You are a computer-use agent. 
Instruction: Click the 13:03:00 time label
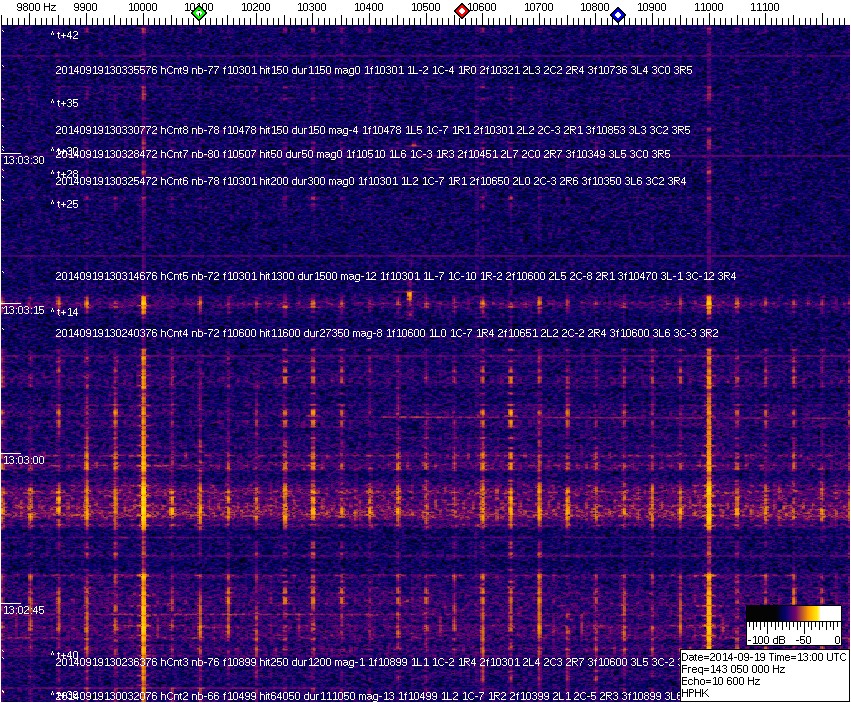pos(24,460)
